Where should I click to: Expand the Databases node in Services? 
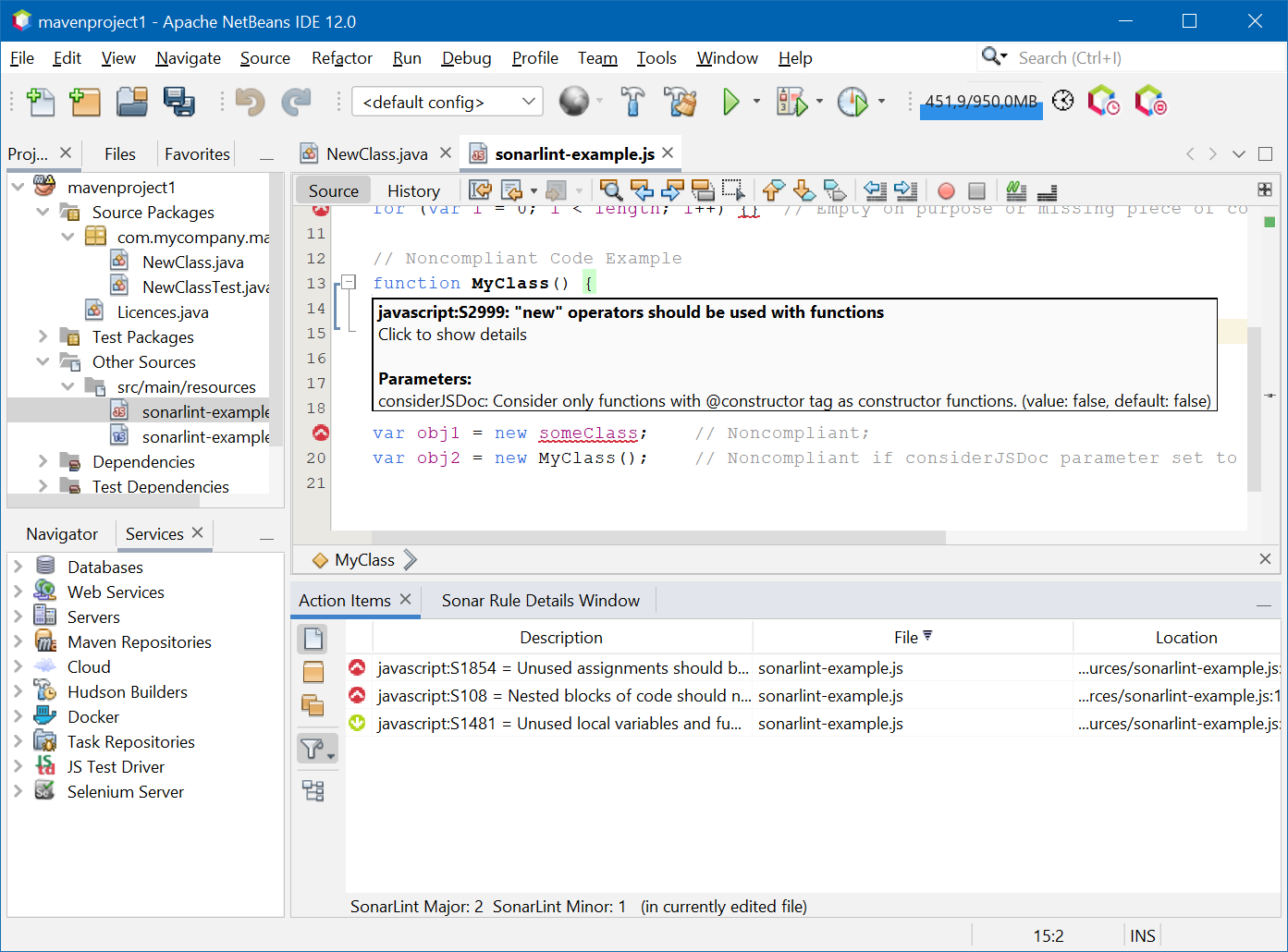[18, 567]
